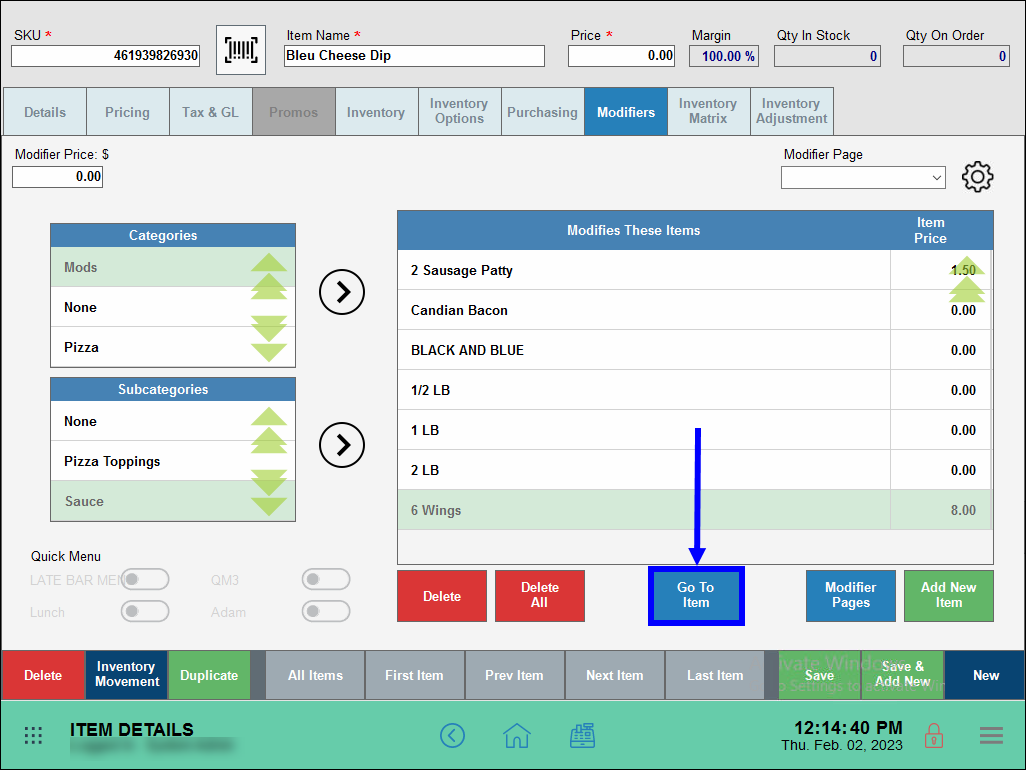The image size is (1026, 770).
Task: Jump to First Item
Action: (x=415, y=675)
